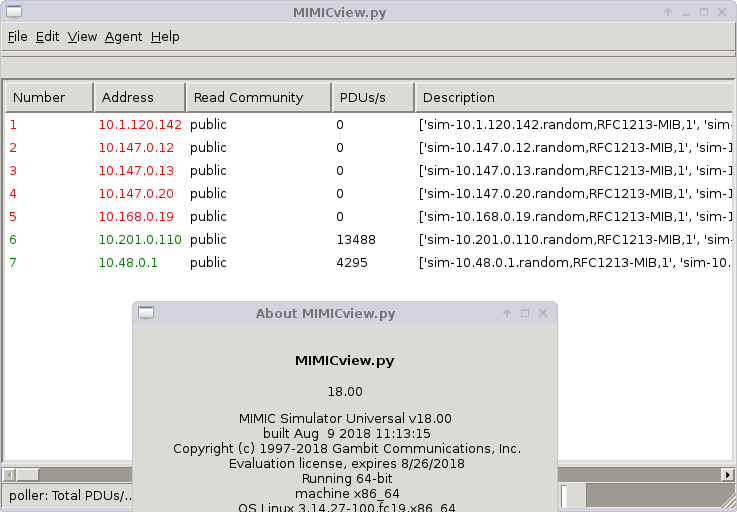Click the description of agent 10.48.0.1

tap(575, 263)
